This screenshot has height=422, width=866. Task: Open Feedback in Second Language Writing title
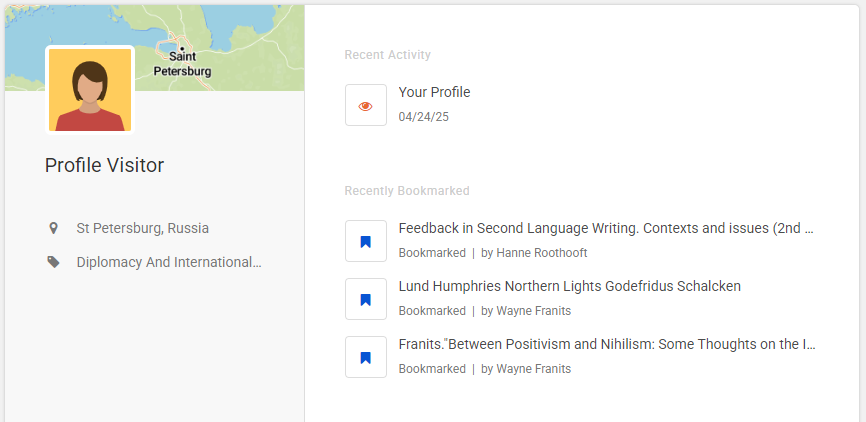pos(606,228)
